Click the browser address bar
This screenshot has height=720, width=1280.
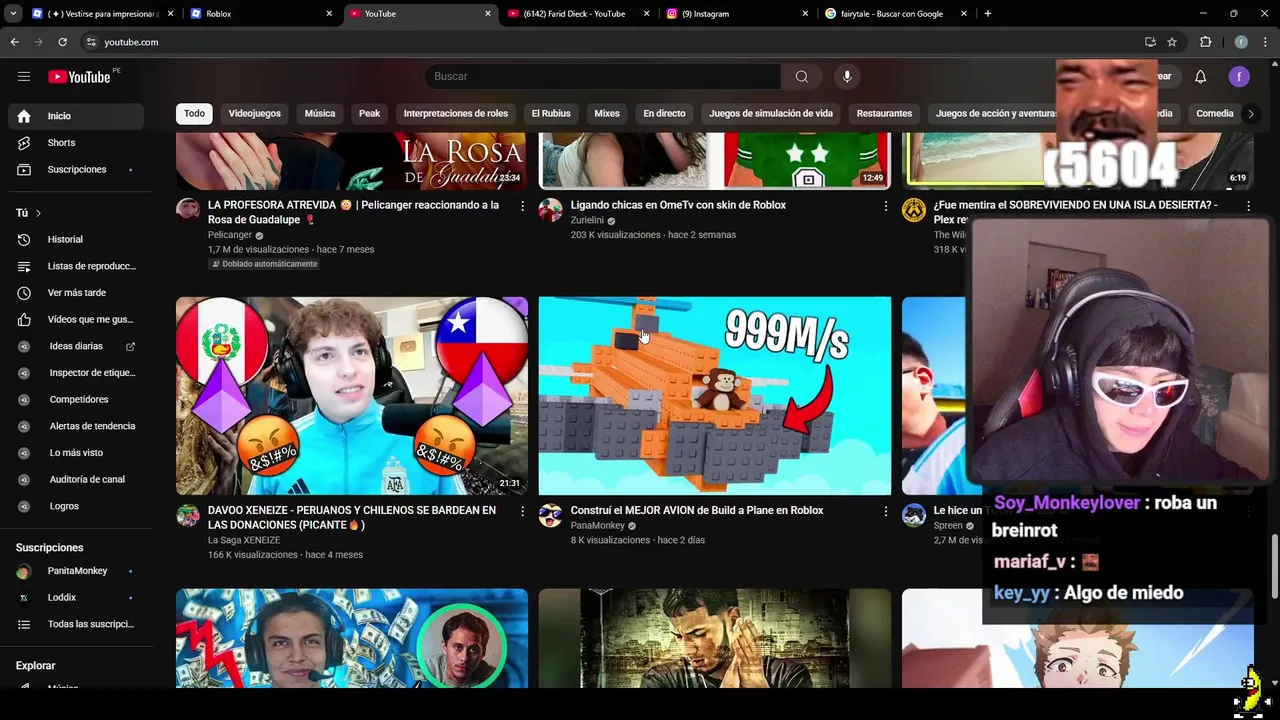pos(610,42)
